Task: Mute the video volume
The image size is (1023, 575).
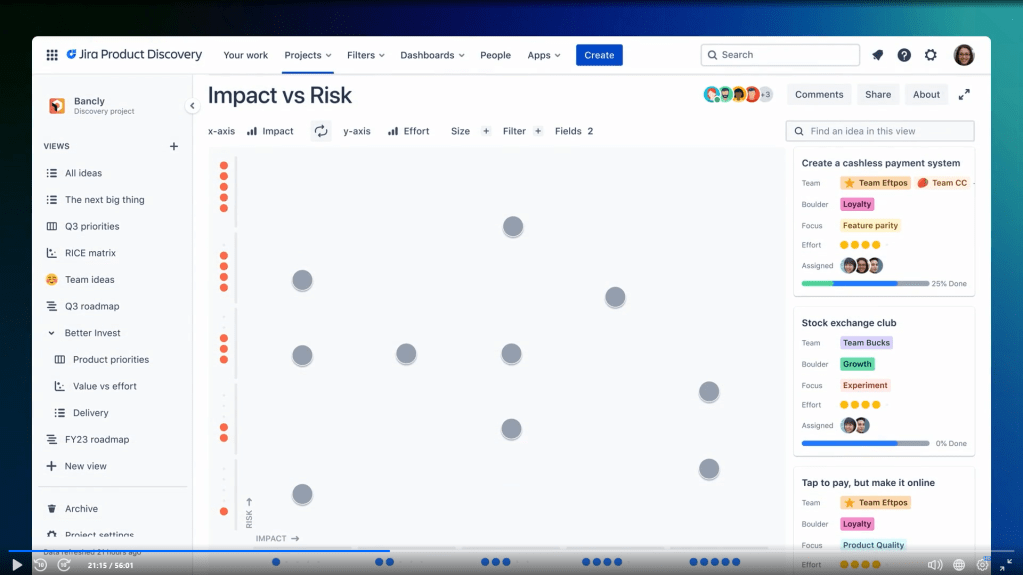Action: [x=935, y=565]
